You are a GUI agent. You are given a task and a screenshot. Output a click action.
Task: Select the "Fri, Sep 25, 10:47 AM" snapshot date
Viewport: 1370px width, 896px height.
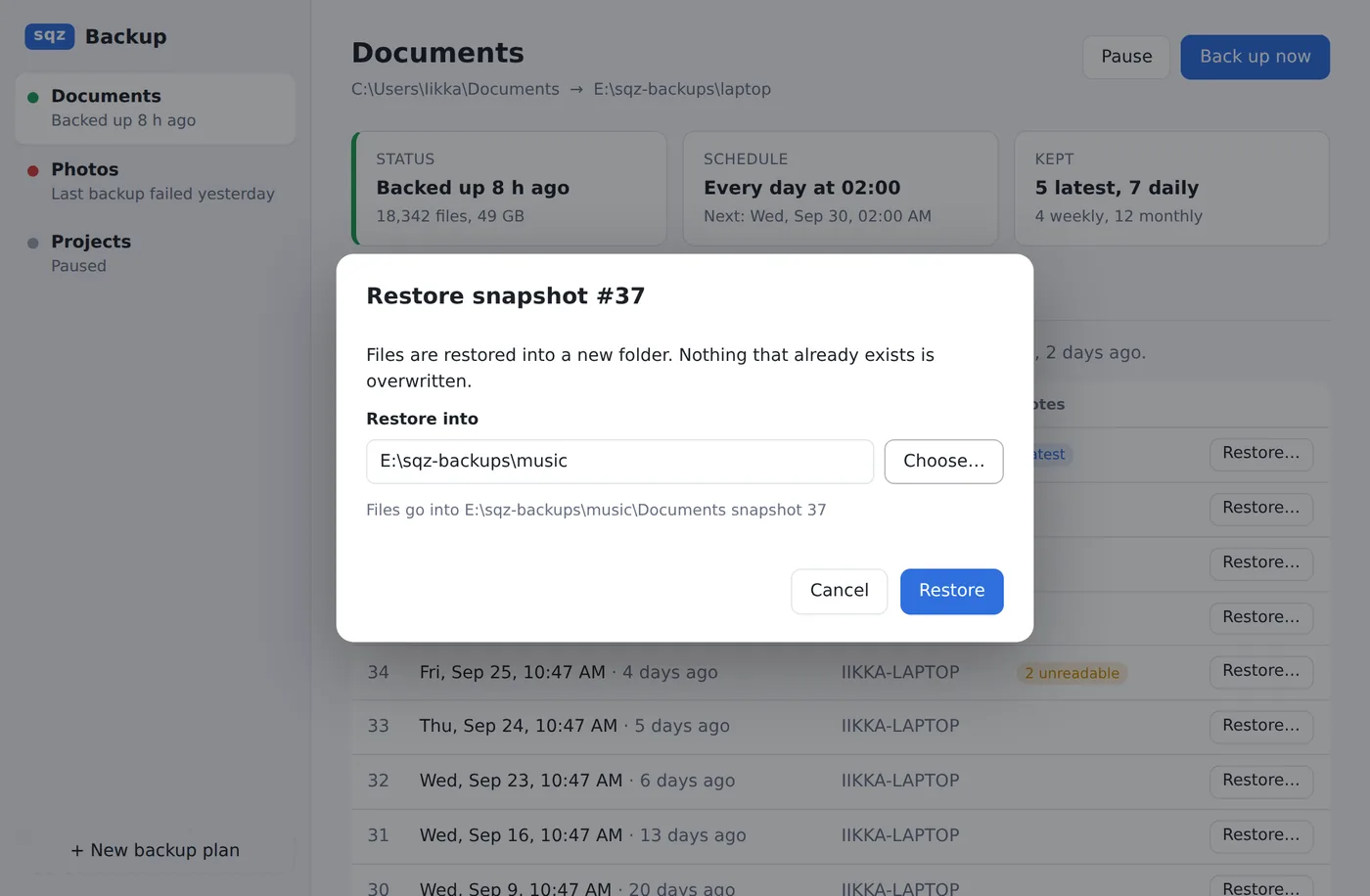click(513, 672)
